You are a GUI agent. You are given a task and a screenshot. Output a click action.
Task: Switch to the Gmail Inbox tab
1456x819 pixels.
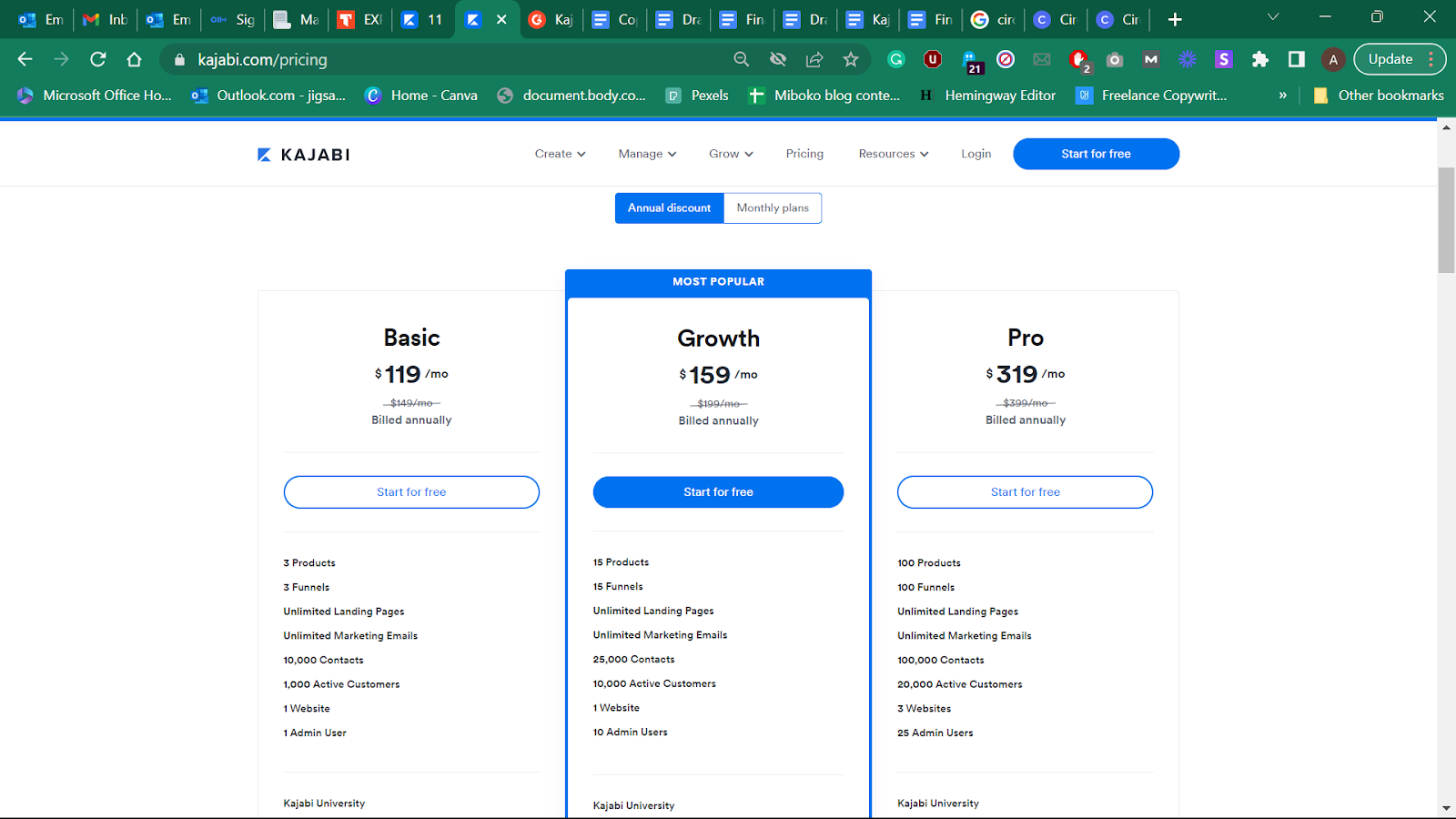click(x=106, y=19)
